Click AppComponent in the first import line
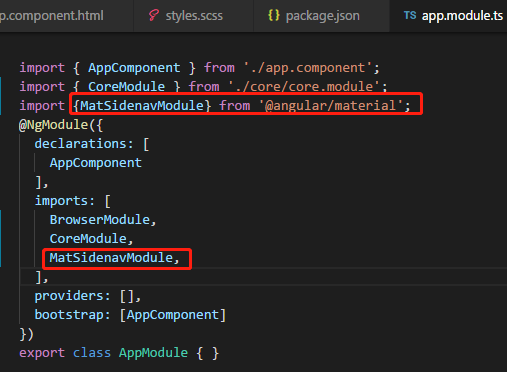The height and width of the screenshot is (372, 507). click(134, 68)
